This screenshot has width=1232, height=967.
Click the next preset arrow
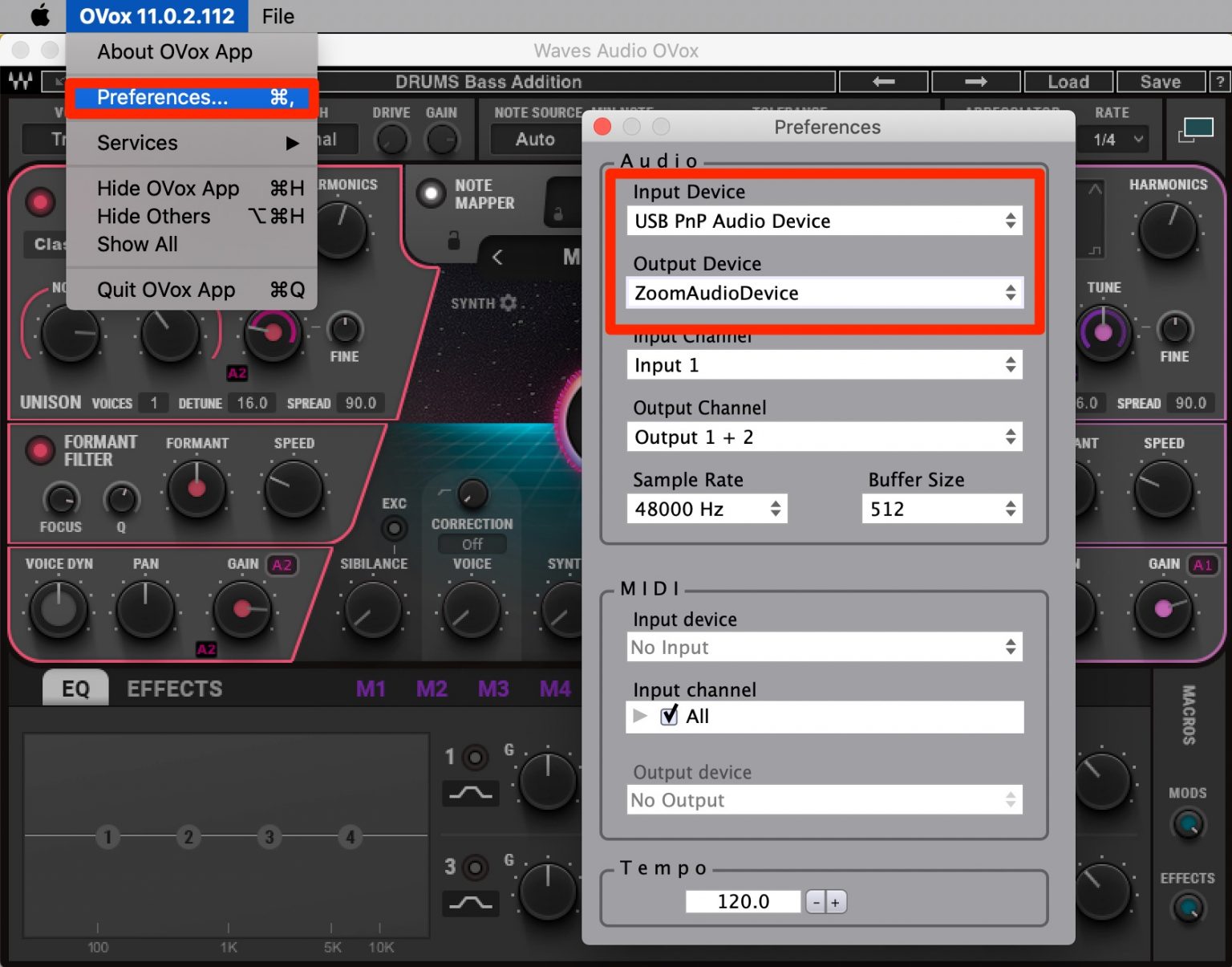[x=976, y=81]
